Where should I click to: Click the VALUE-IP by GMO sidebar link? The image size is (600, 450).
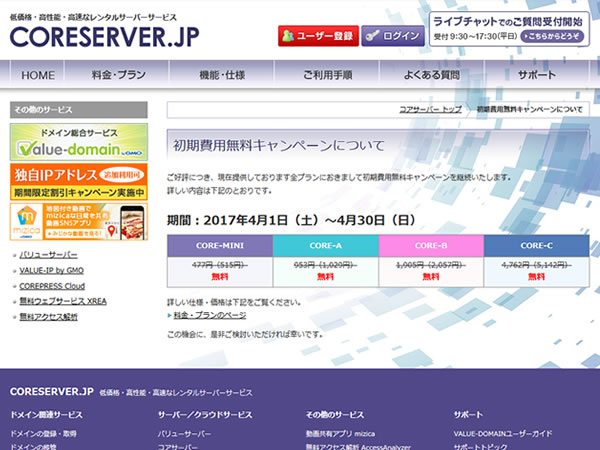(x=52, y=271)
